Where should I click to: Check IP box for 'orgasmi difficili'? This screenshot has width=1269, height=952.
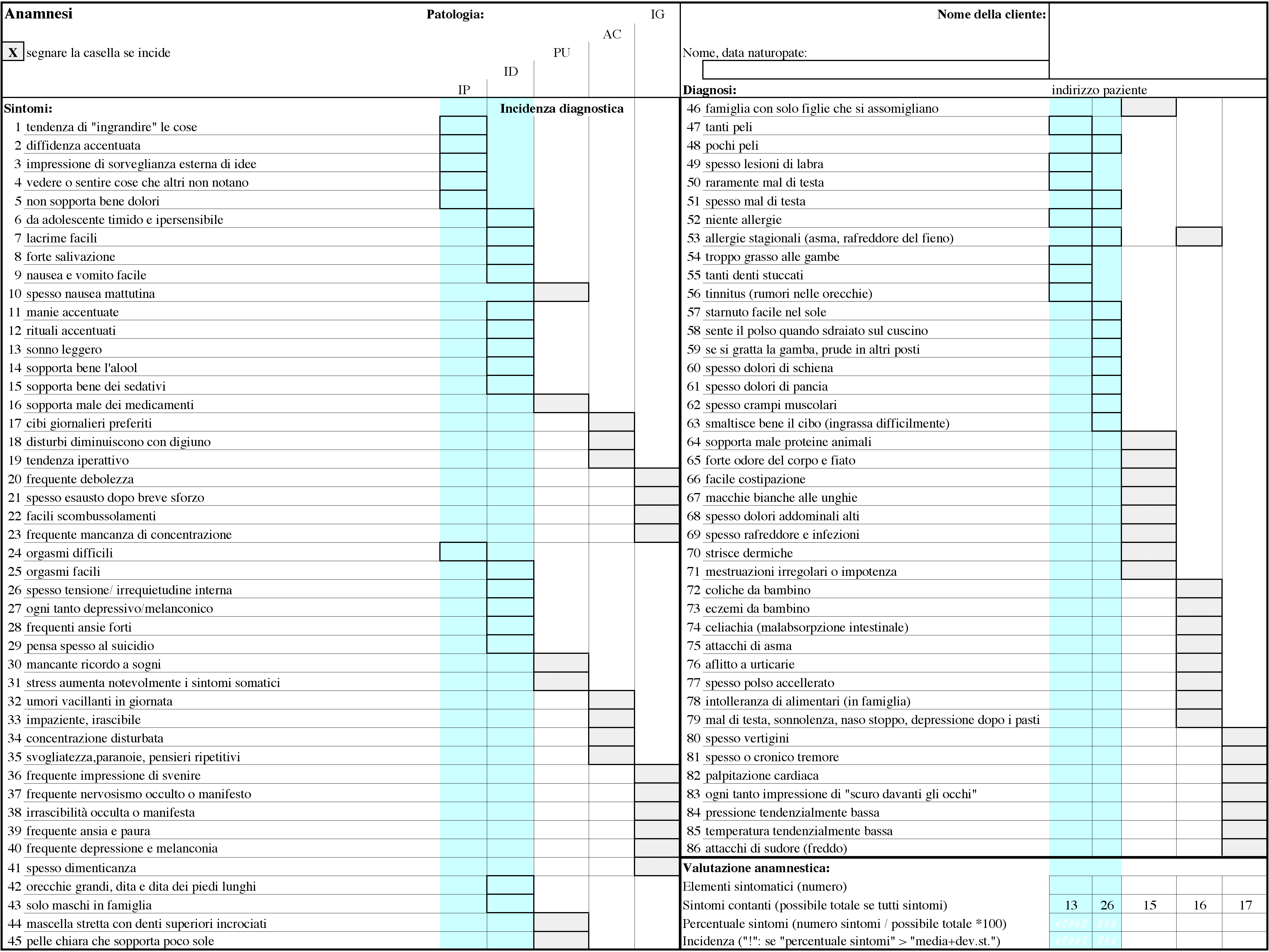463,552
